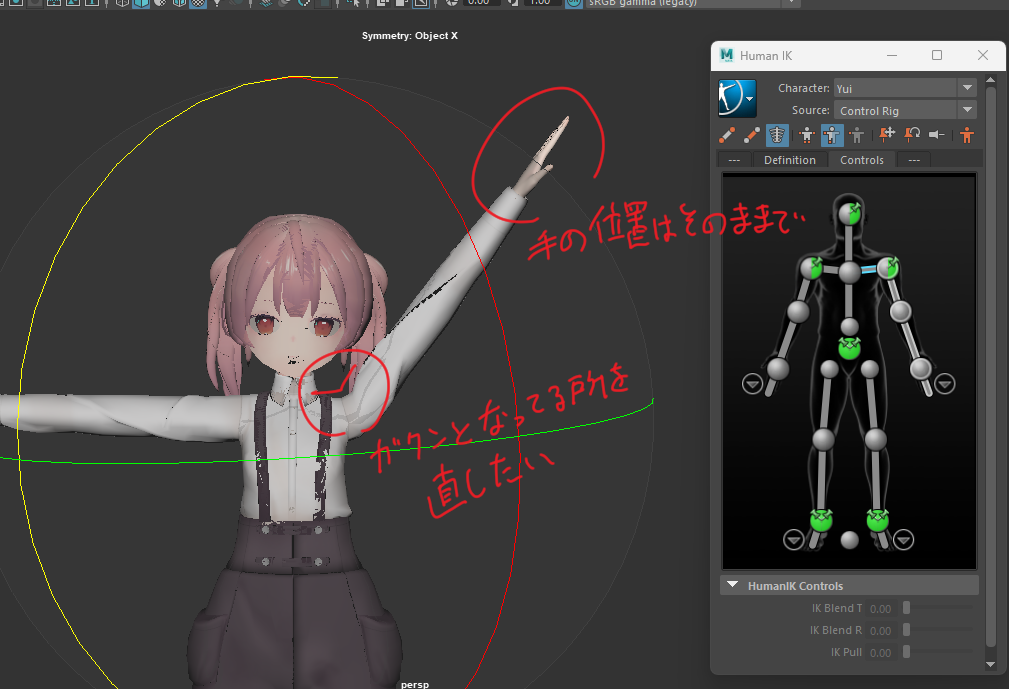Toggle Show/Hide IK effectors icon

pyautogui.click(x=727, y=134)
